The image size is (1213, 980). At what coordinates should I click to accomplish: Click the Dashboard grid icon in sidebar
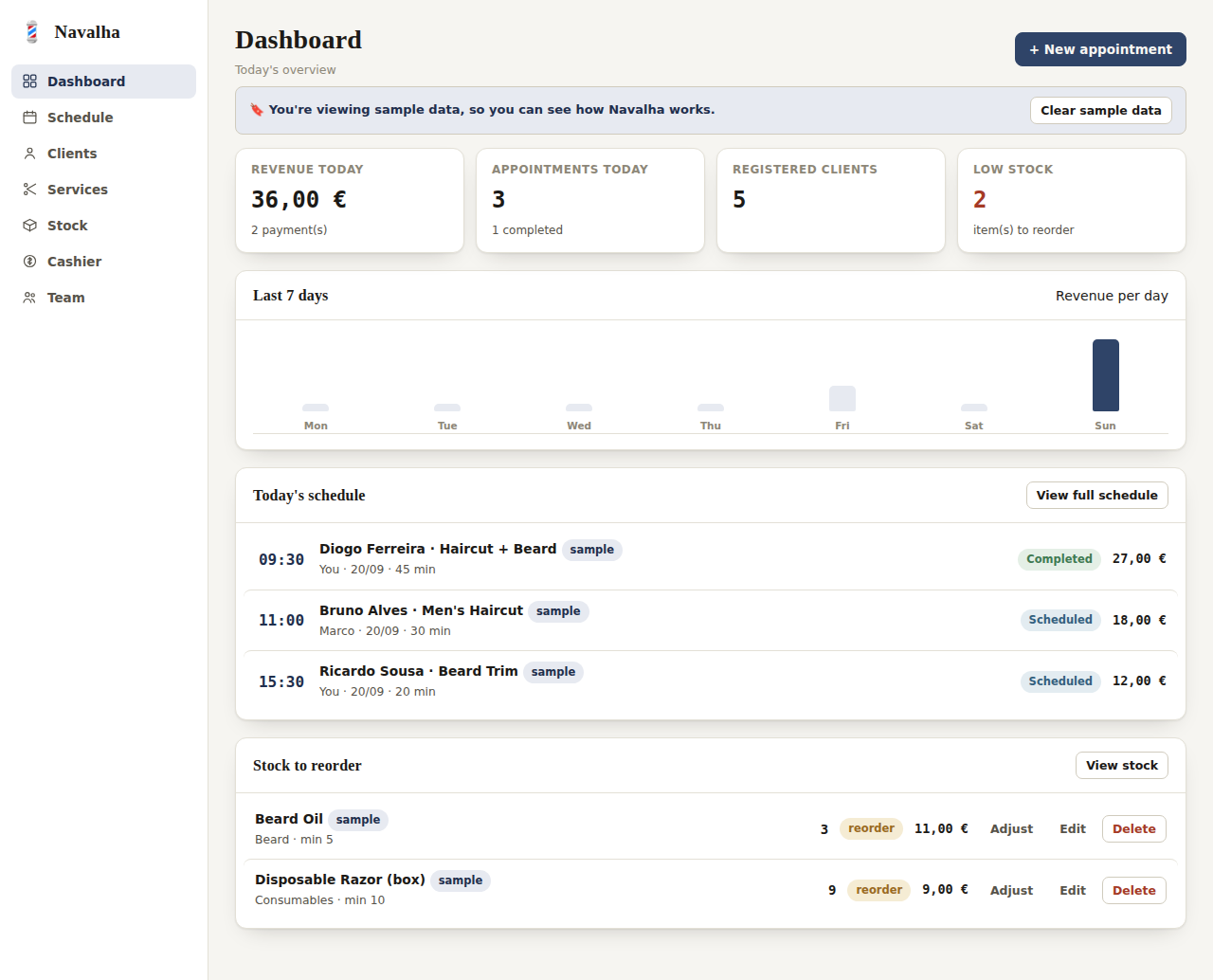29,82
